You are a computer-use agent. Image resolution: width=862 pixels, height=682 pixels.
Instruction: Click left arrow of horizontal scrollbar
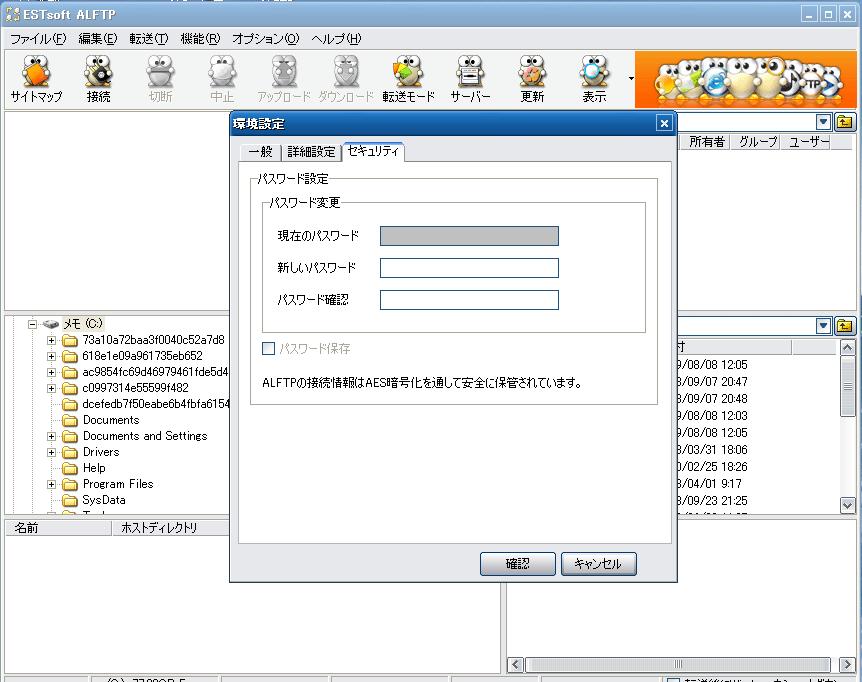[x=515, y=664]
